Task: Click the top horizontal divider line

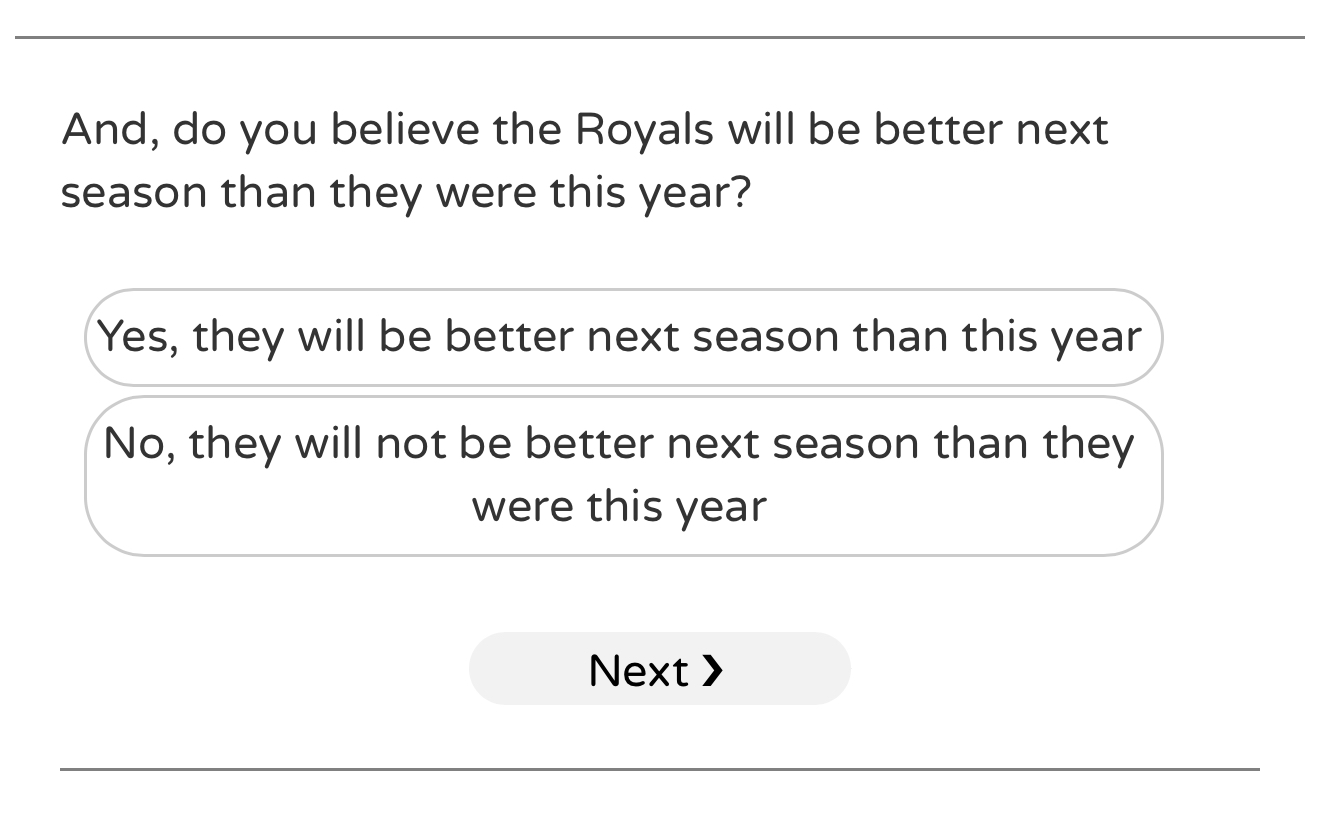Action: [659, 38]
